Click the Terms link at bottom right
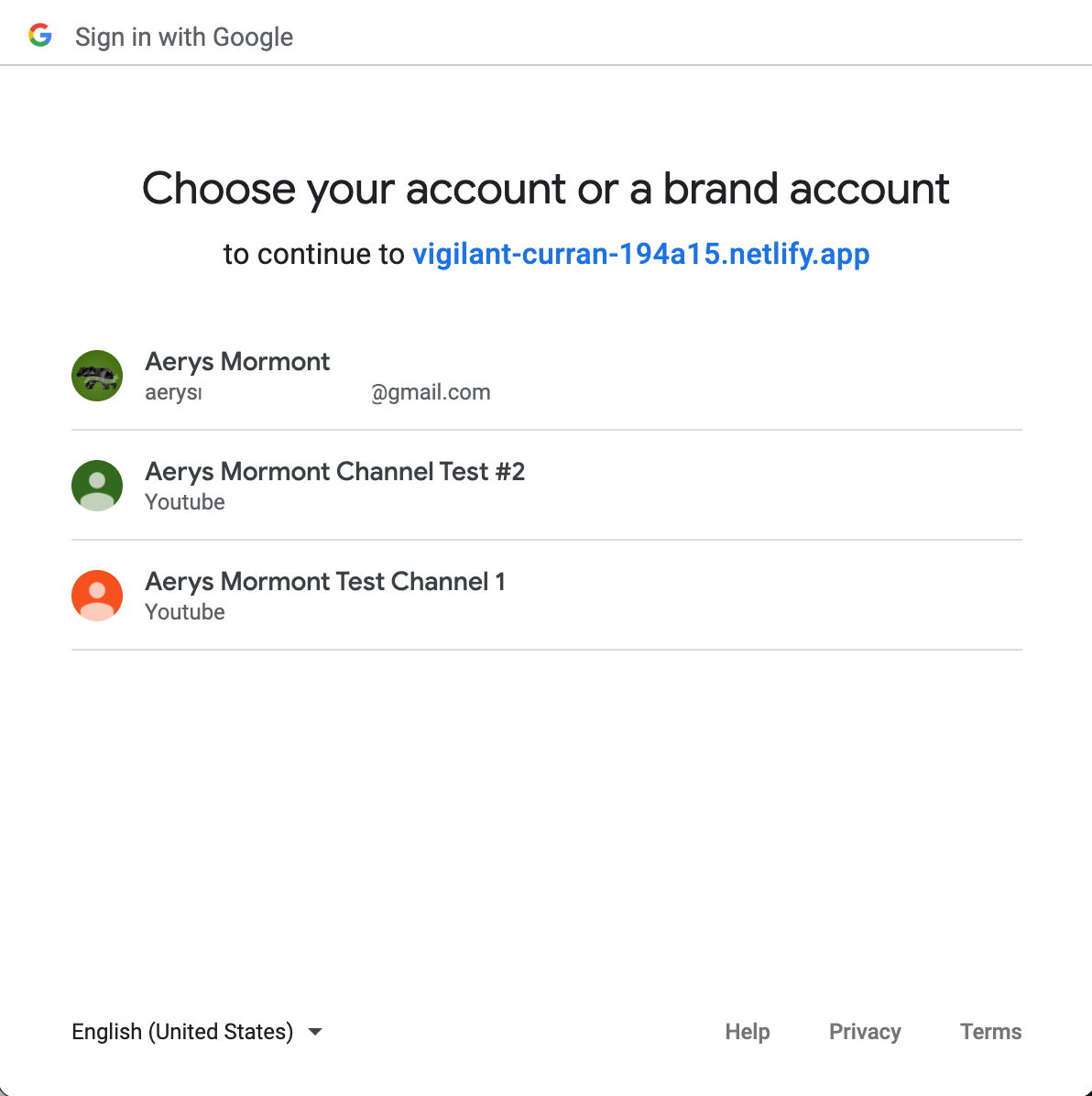This screenshot has width=1092, height=1096. [990, 1032]
